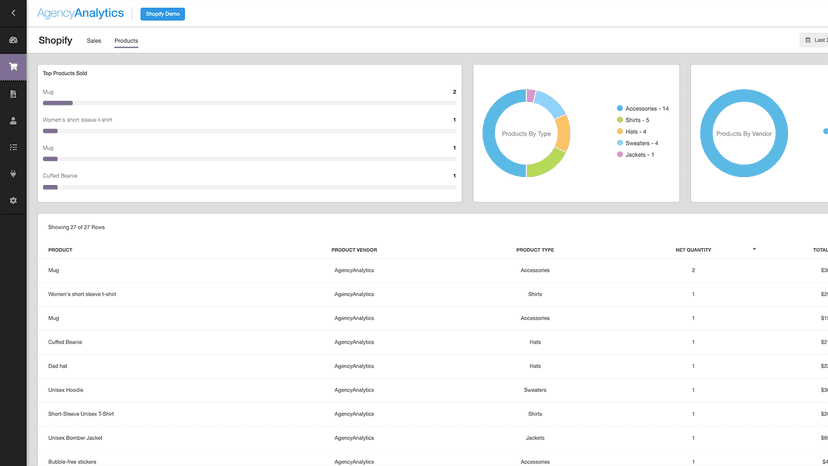Viewport: 828px width, 466px height.
Task: Click 'Short-Sleeve Unisex T-Shirt' table cell
Action: (x=81, y=414)
